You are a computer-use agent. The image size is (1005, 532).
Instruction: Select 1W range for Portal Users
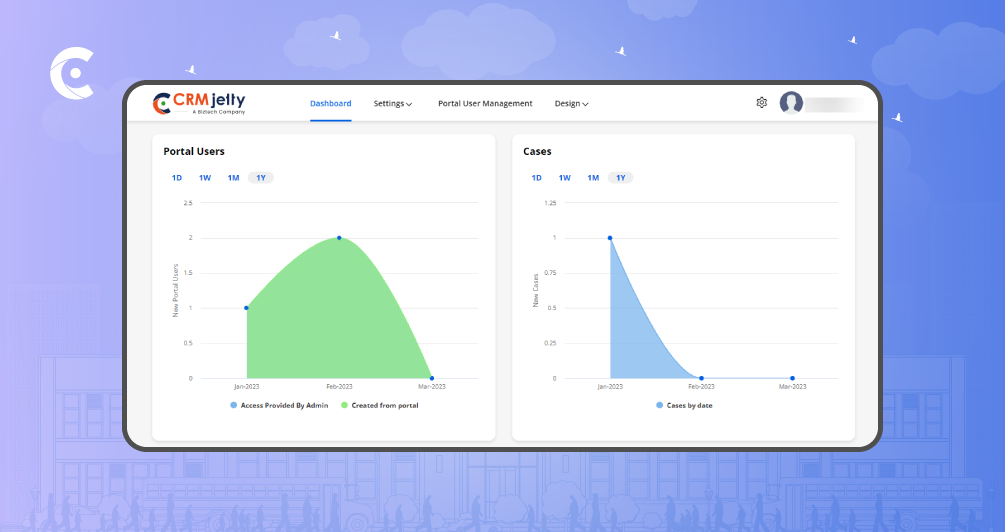[205, 178]
